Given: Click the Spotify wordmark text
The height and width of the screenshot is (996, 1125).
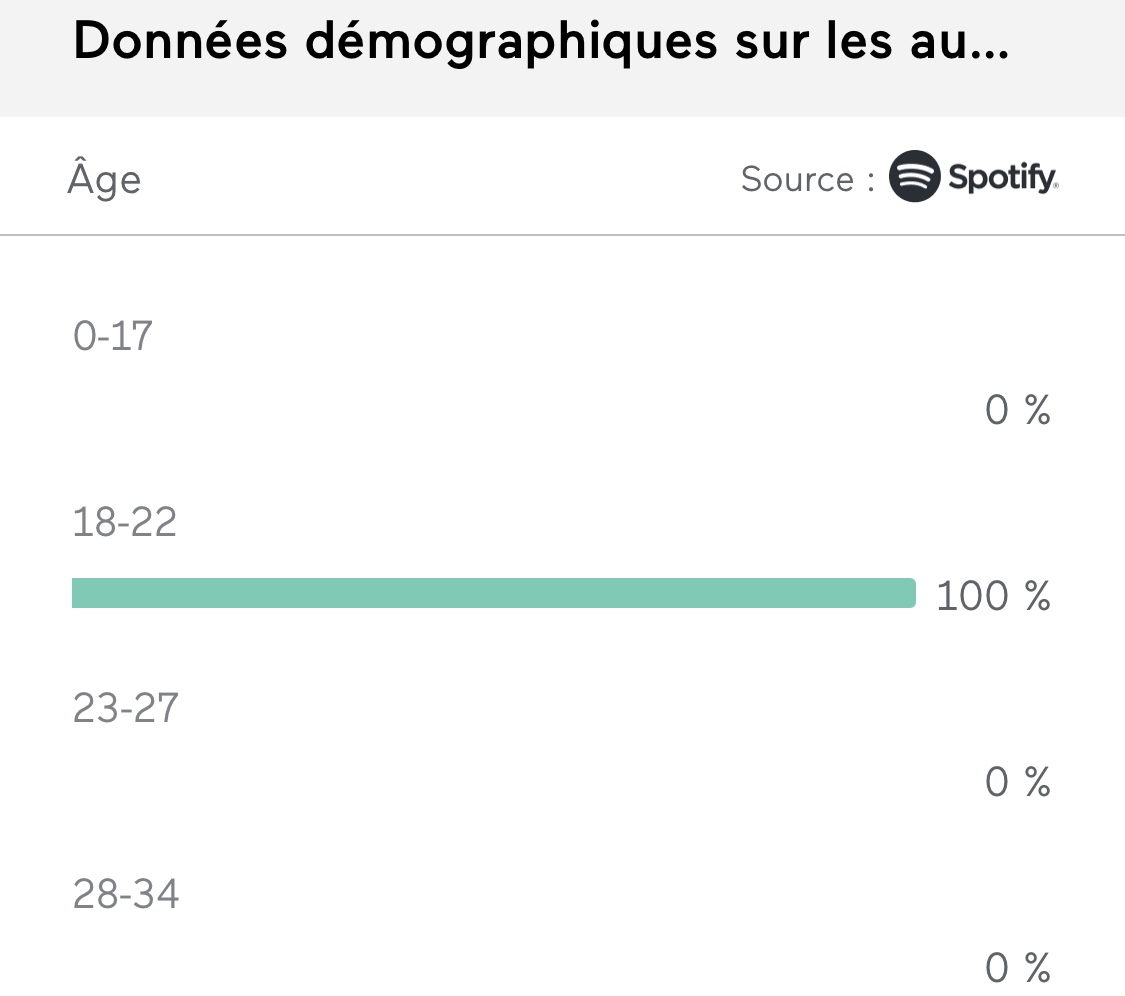Looking at the screenshot, I should pos(1002,179).
